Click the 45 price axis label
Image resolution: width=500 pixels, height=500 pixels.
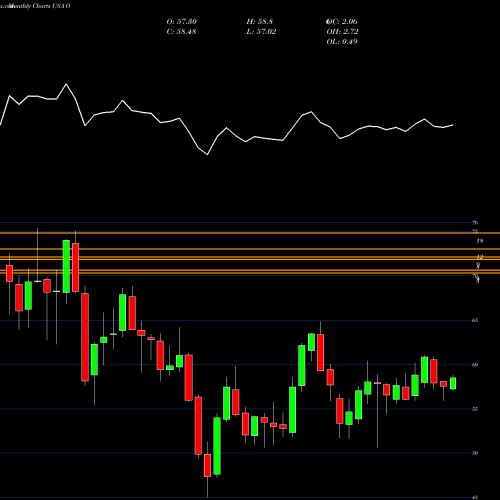click(475, 498)
